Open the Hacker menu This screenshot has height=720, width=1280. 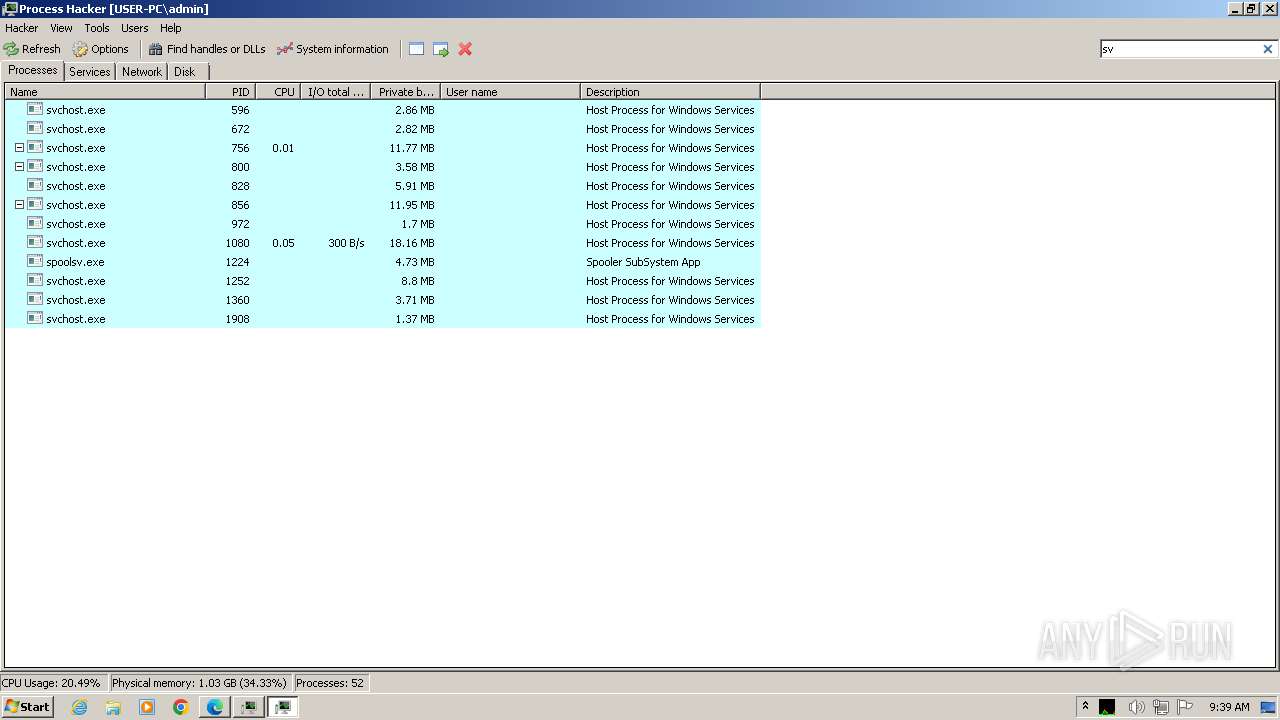[21, 28]
